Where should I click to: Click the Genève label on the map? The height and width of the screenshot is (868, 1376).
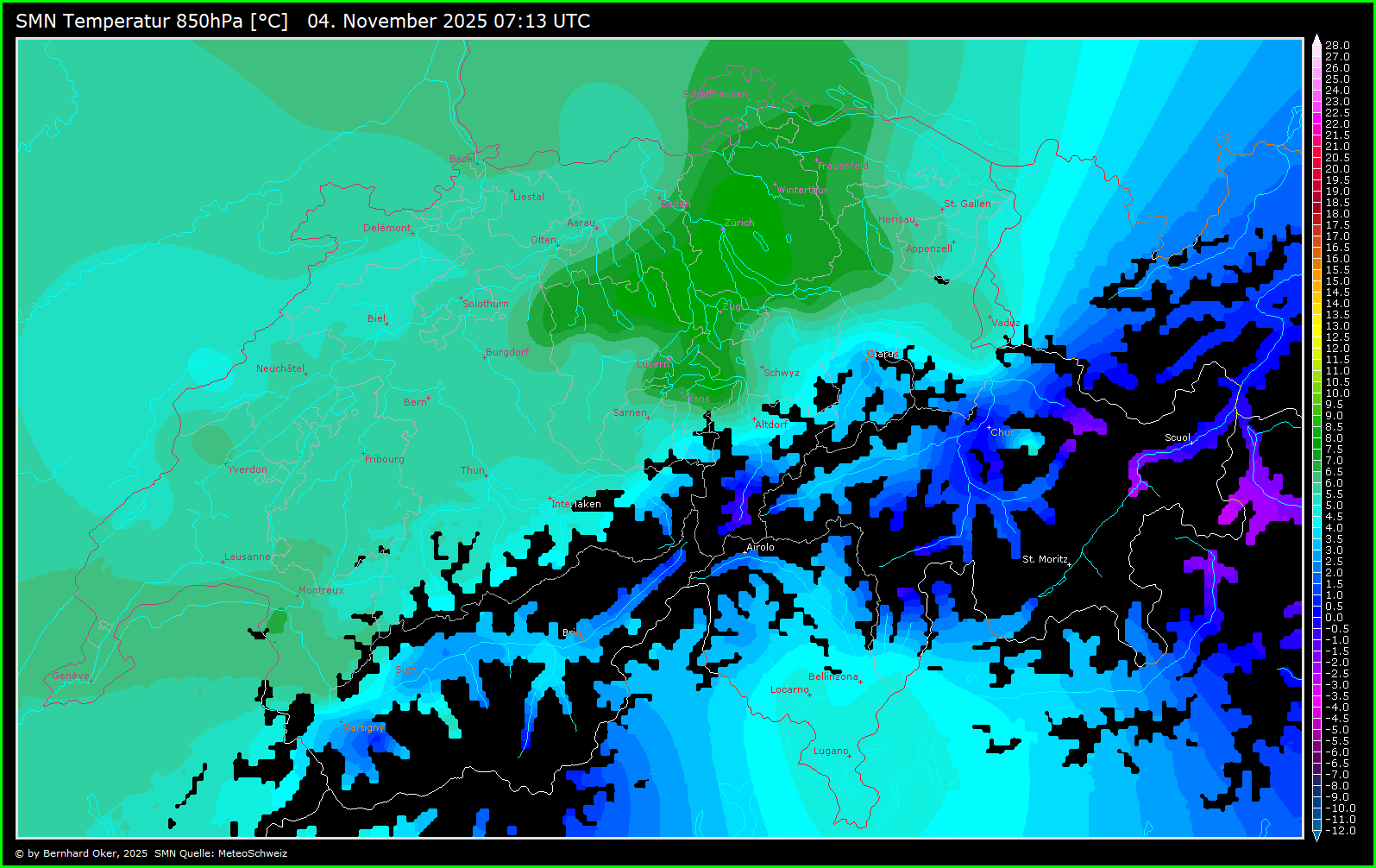tap(70, 676)
